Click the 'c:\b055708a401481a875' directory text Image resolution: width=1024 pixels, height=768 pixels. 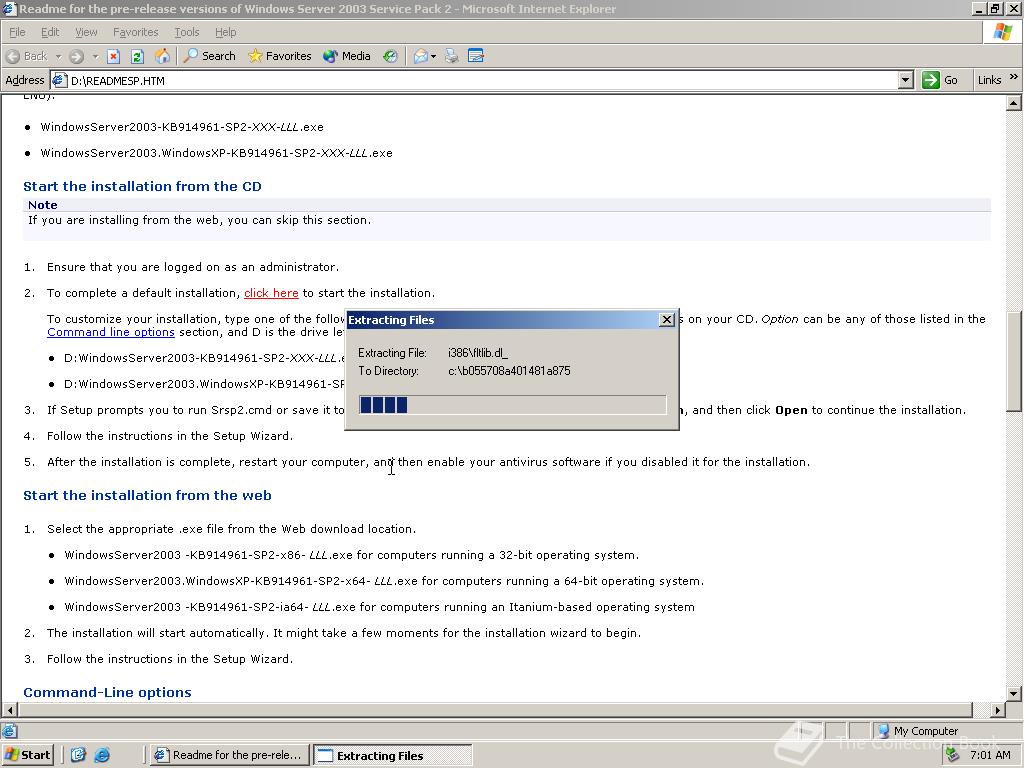(x=509, y=371)
